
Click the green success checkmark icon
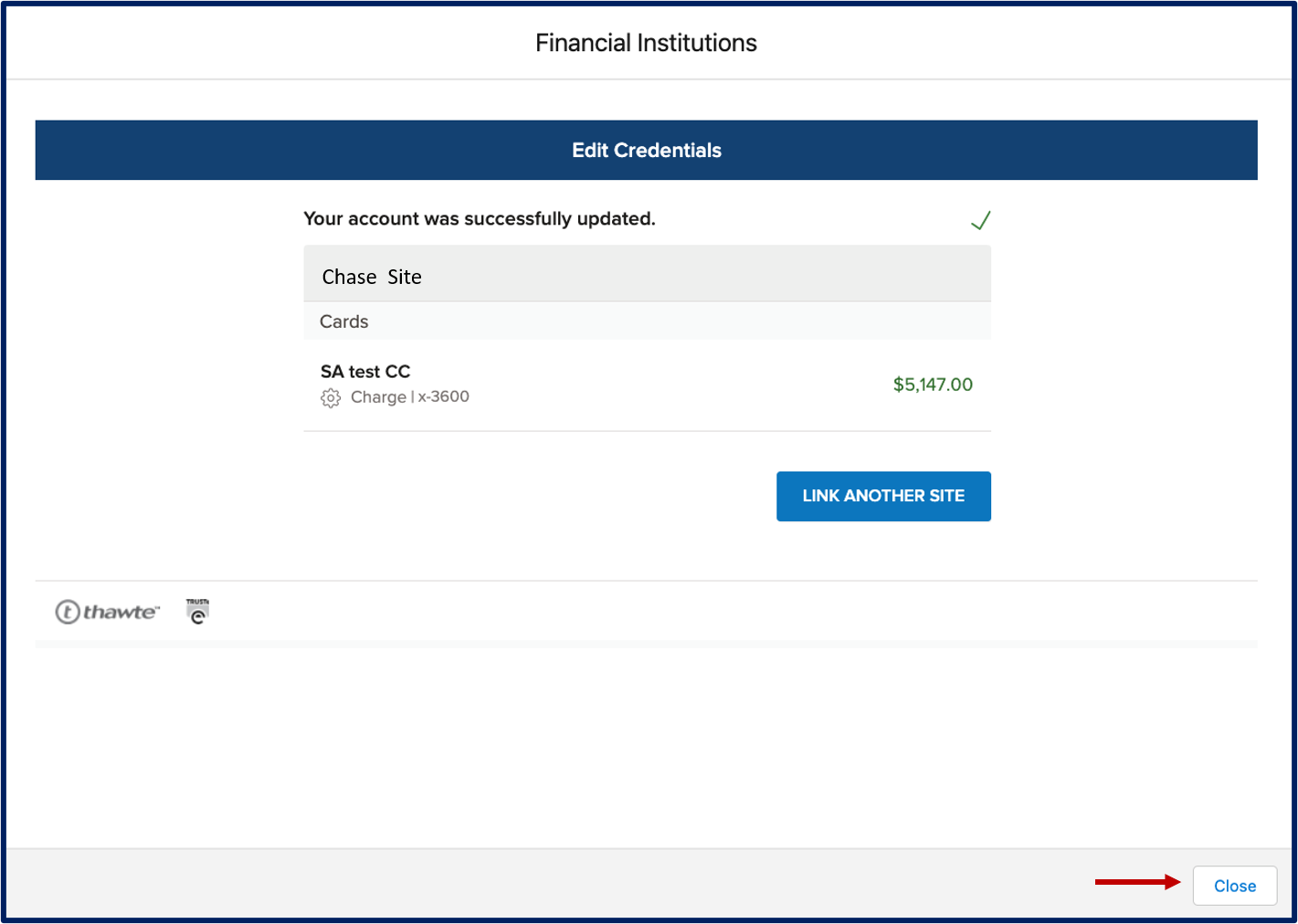click(x=980, y=221)
